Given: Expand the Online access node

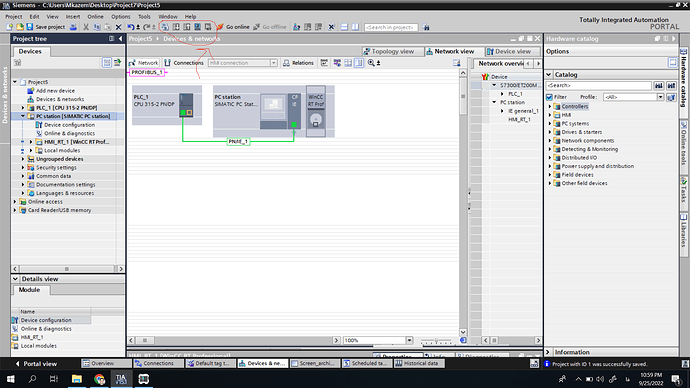Looking at the screenshot, I should click(x=15, y=201).
